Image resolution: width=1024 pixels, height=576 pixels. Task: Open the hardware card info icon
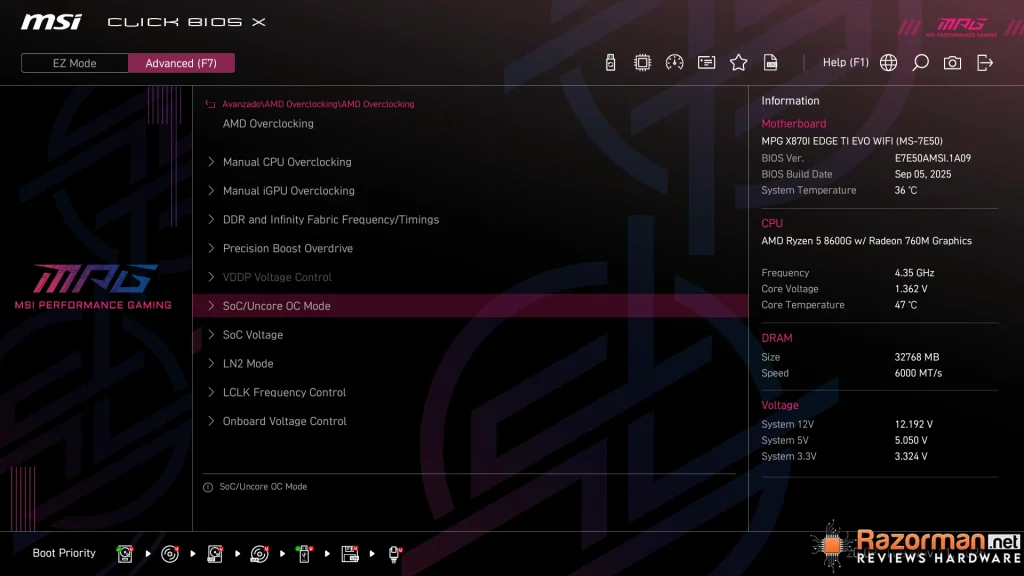(706, 63)
